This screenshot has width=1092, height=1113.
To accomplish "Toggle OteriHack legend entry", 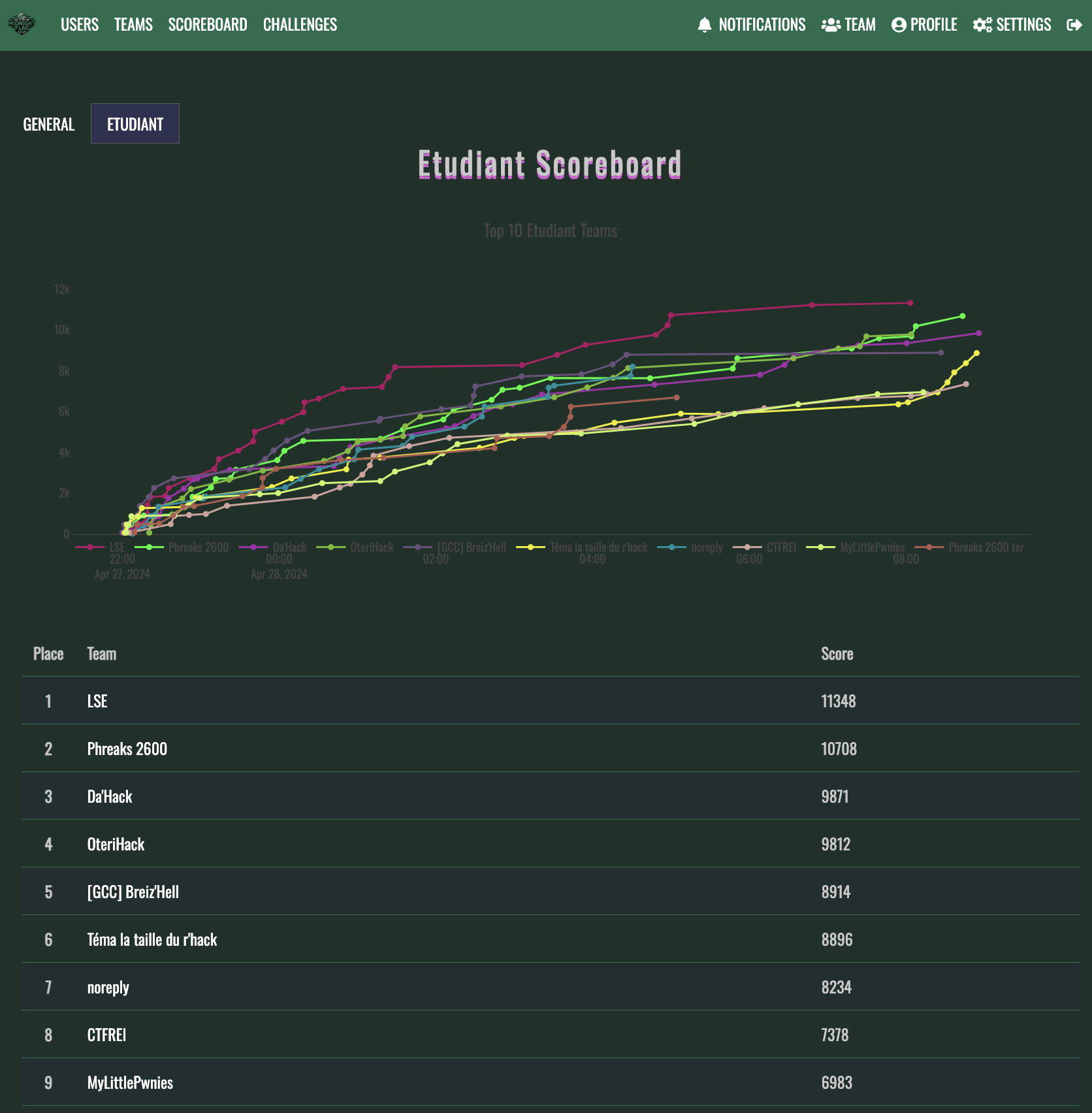I will click(x=371, y=547).
